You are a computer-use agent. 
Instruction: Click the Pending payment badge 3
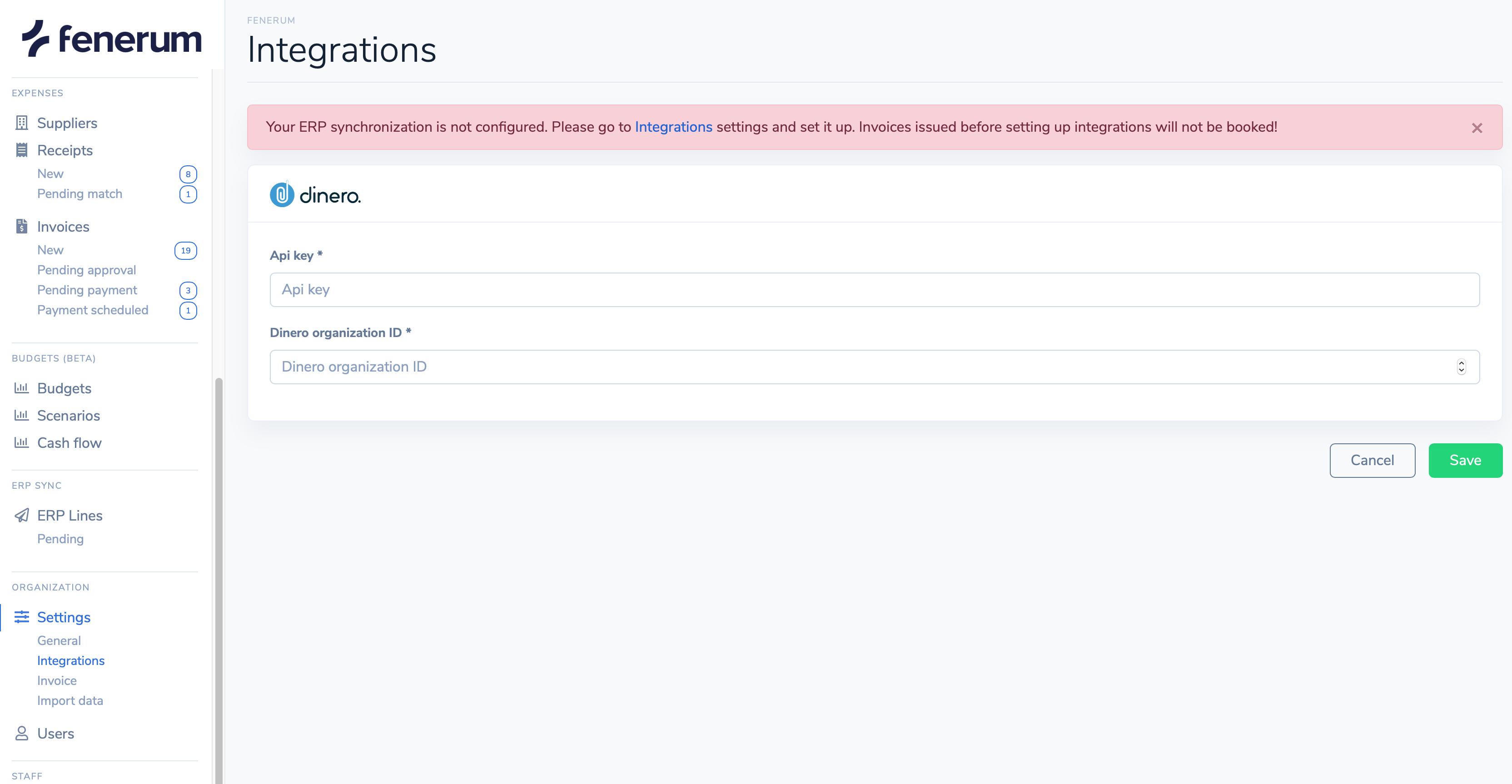coord(188,290)
